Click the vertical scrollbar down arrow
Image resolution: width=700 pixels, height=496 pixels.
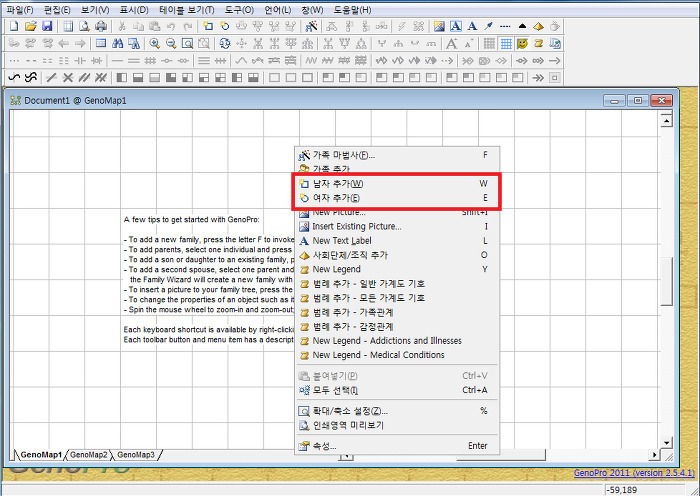coord(667,443)
